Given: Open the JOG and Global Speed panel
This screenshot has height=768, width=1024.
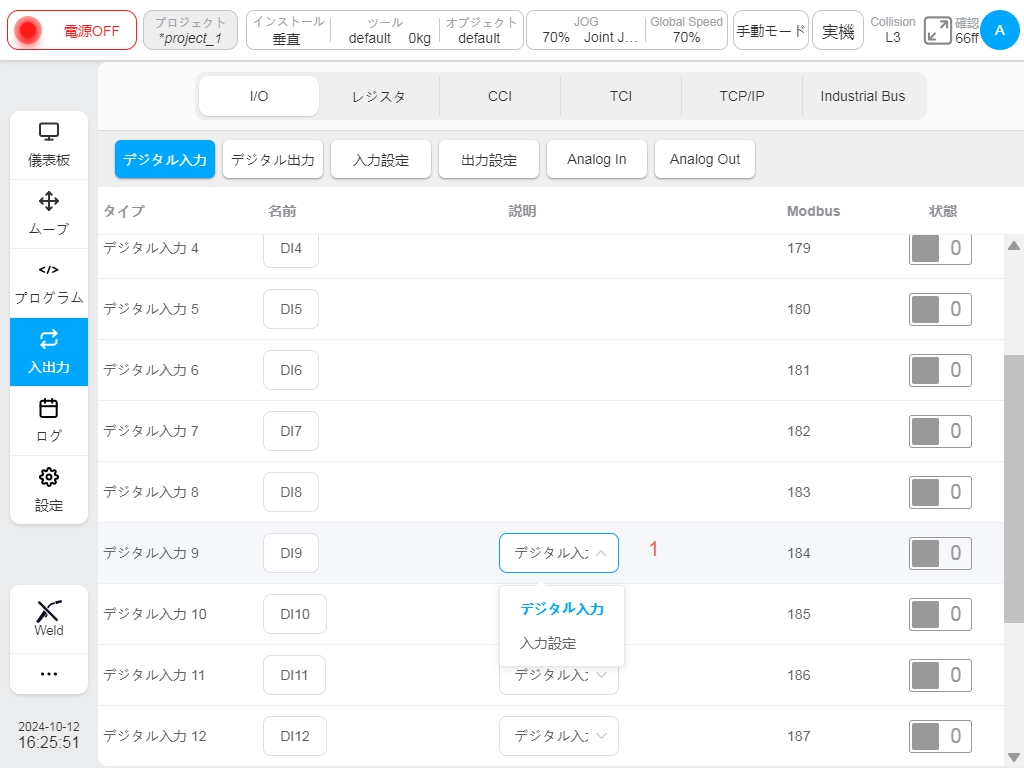Looking at the screenshot, I should pos(627,30).
